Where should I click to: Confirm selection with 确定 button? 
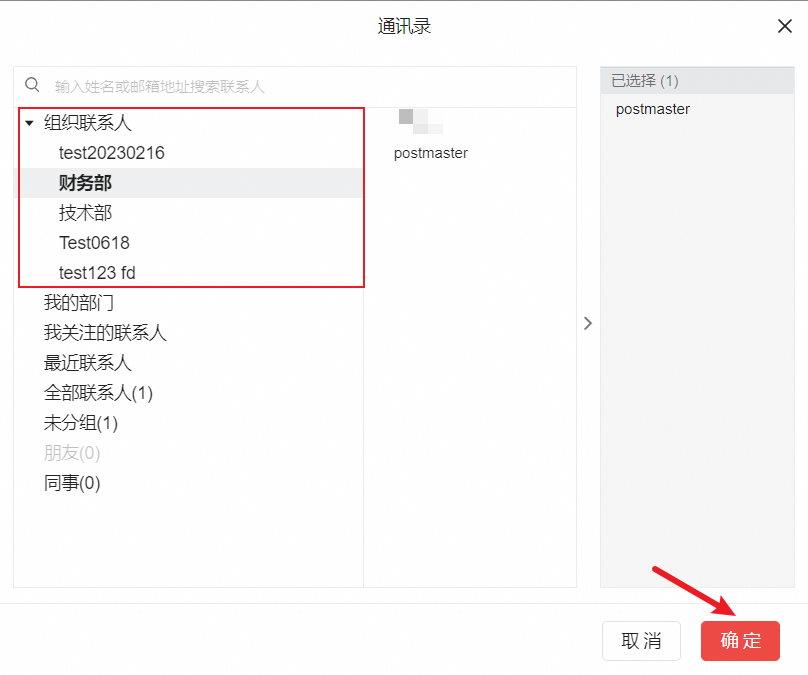tap(740, 641)
